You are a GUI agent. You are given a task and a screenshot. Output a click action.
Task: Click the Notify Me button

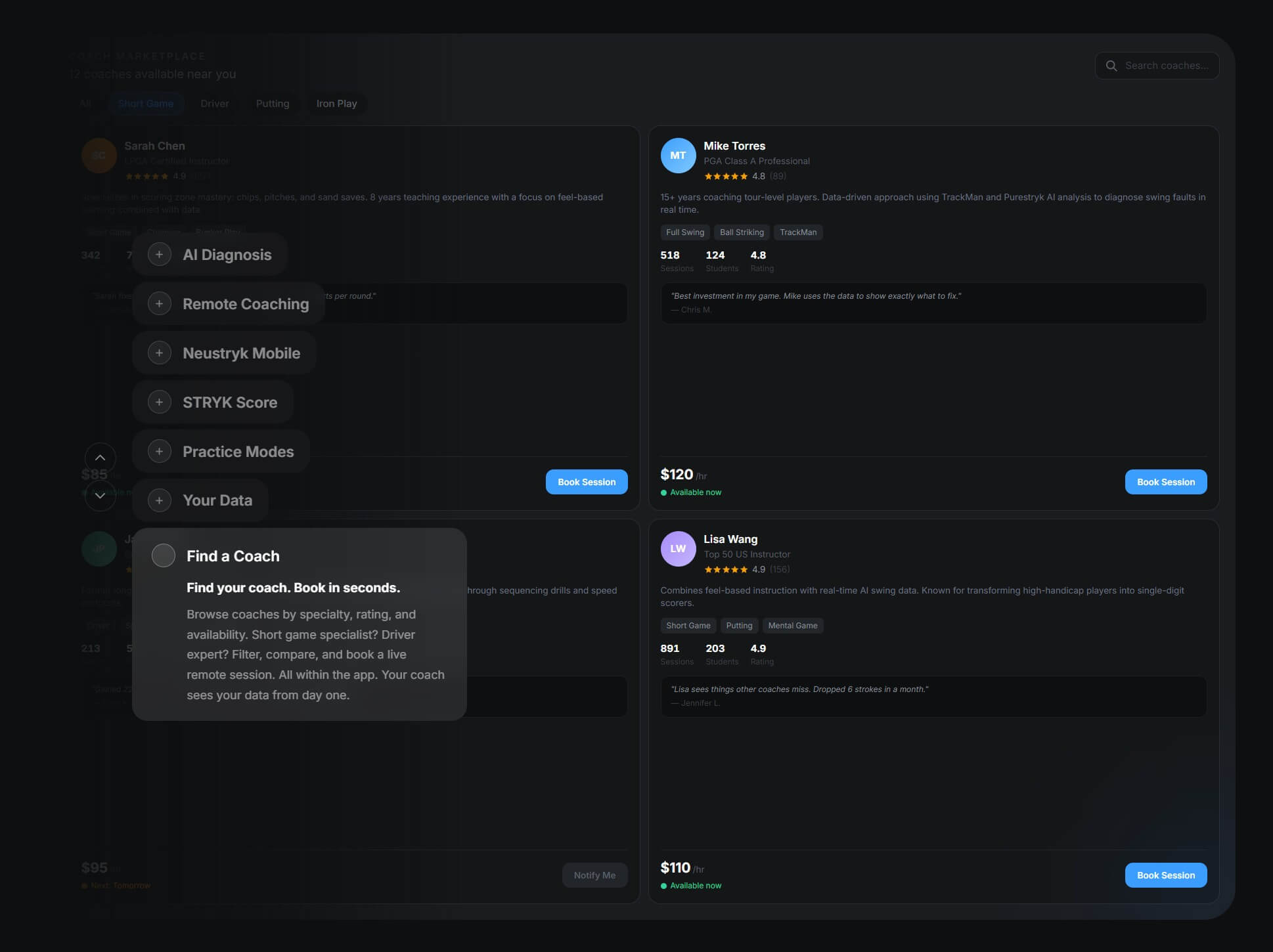click(x=594, y=875)
